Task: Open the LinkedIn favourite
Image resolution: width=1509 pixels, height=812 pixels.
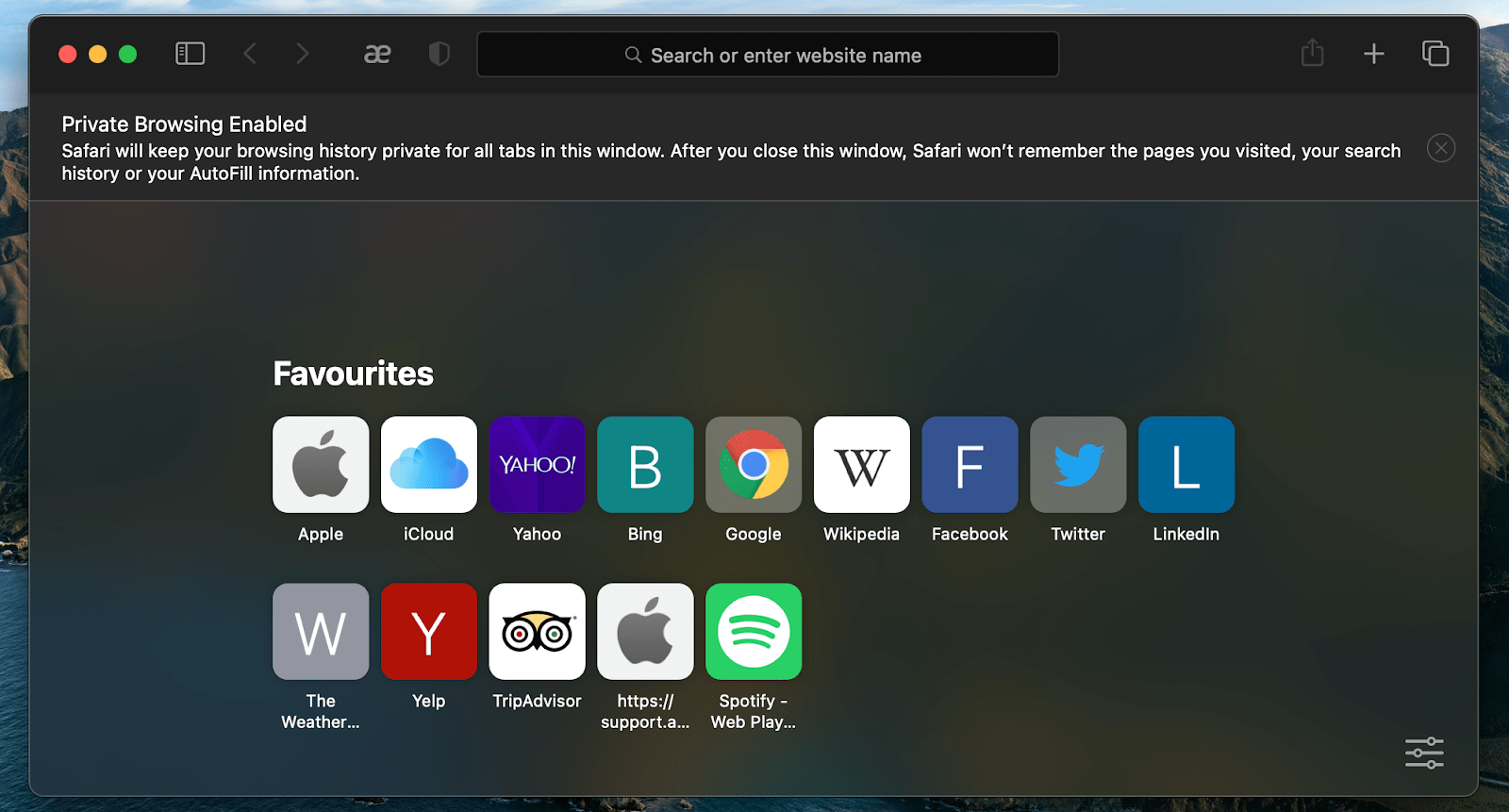Action: [x=1186, y=465]
